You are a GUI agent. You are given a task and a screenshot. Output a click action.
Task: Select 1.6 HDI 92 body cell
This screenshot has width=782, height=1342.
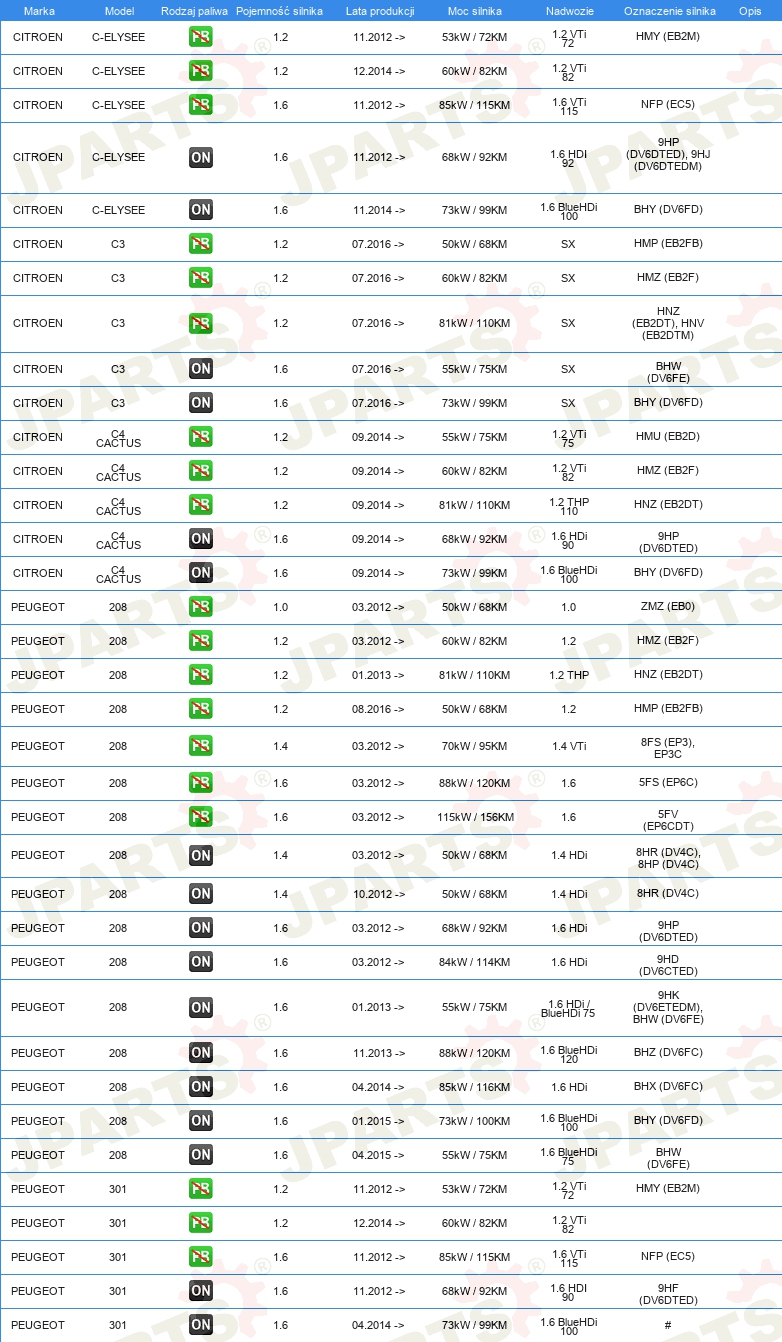pyautogui.click(x=568, y=158)
